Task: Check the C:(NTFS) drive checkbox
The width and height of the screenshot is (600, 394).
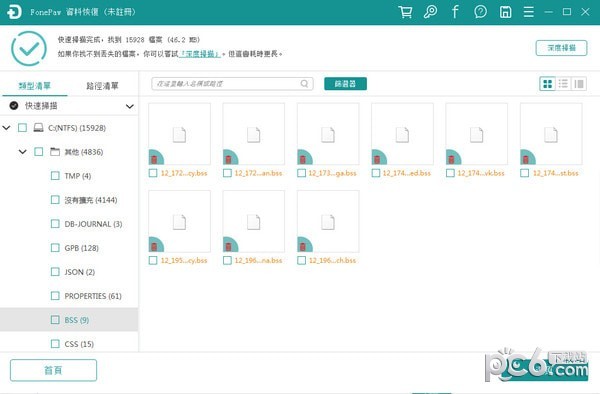Action: (x=23, y=128)
